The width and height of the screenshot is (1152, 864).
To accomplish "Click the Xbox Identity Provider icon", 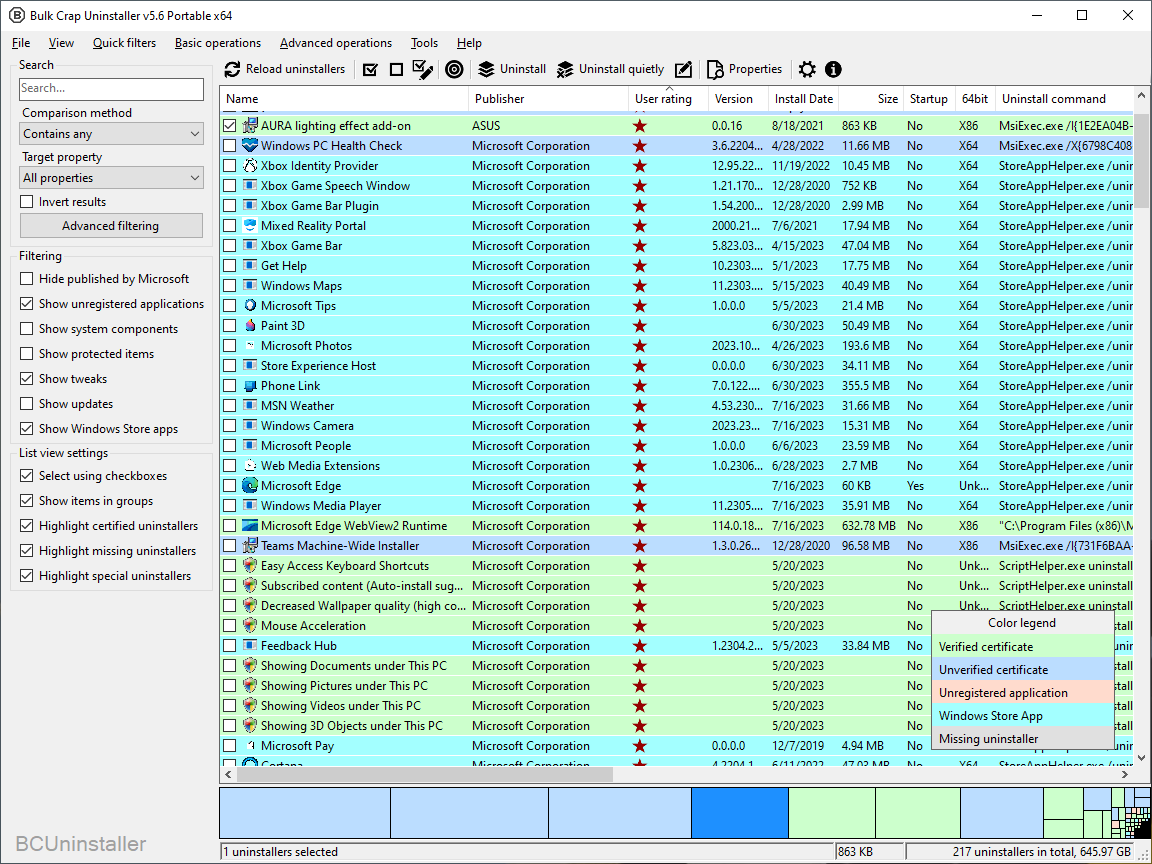I will 250,165.
